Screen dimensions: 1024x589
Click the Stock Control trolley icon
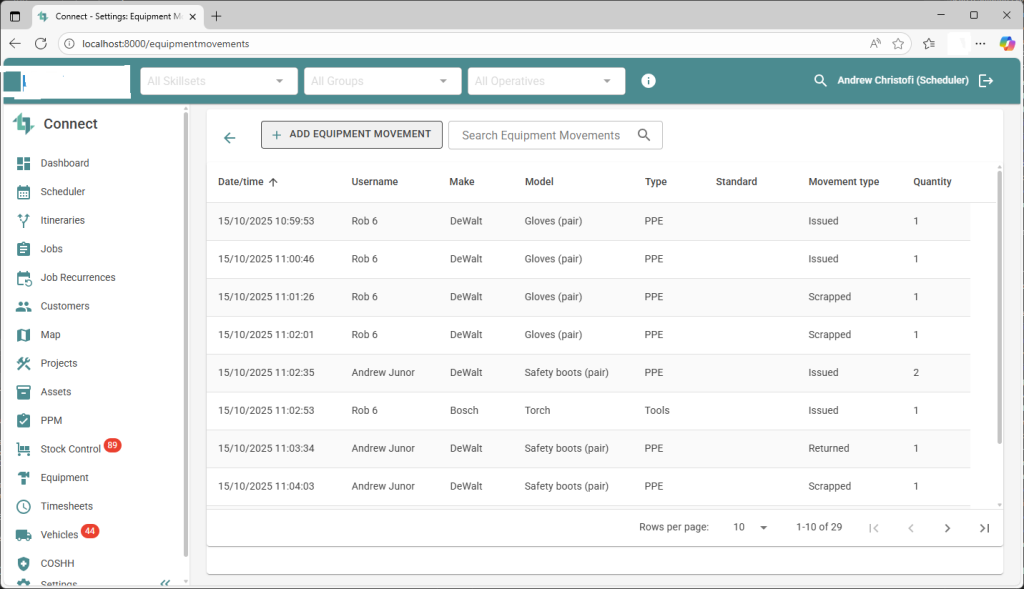24,449
